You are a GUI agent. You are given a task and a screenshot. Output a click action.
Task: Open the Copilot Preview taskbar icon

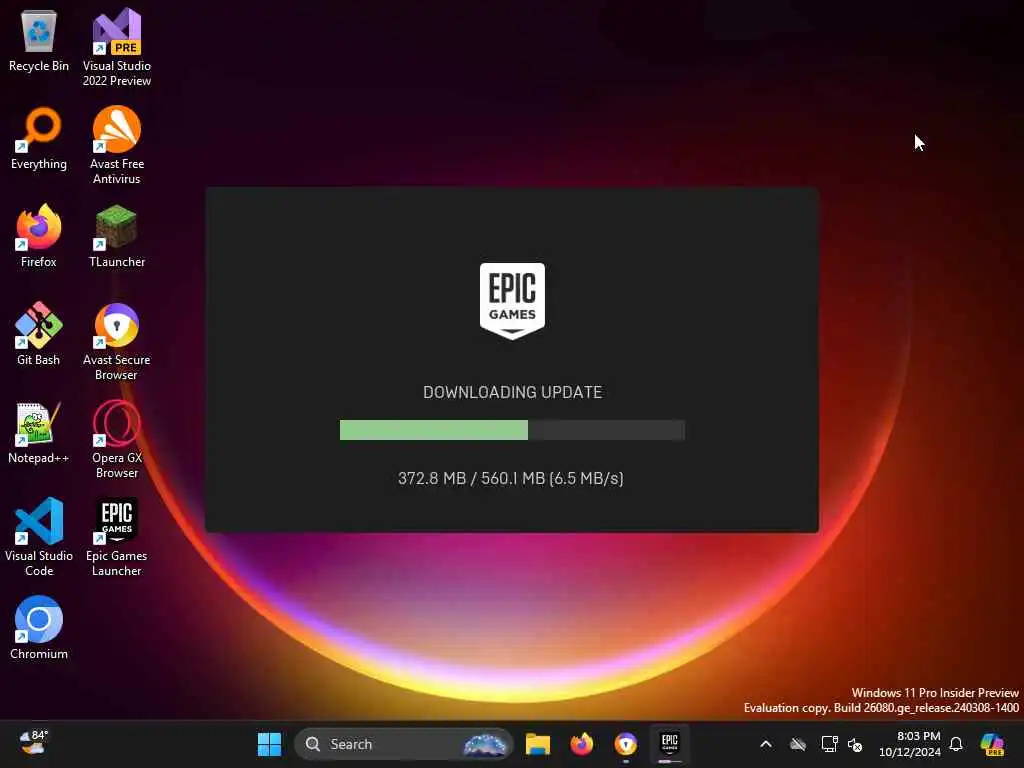(993, 744)
